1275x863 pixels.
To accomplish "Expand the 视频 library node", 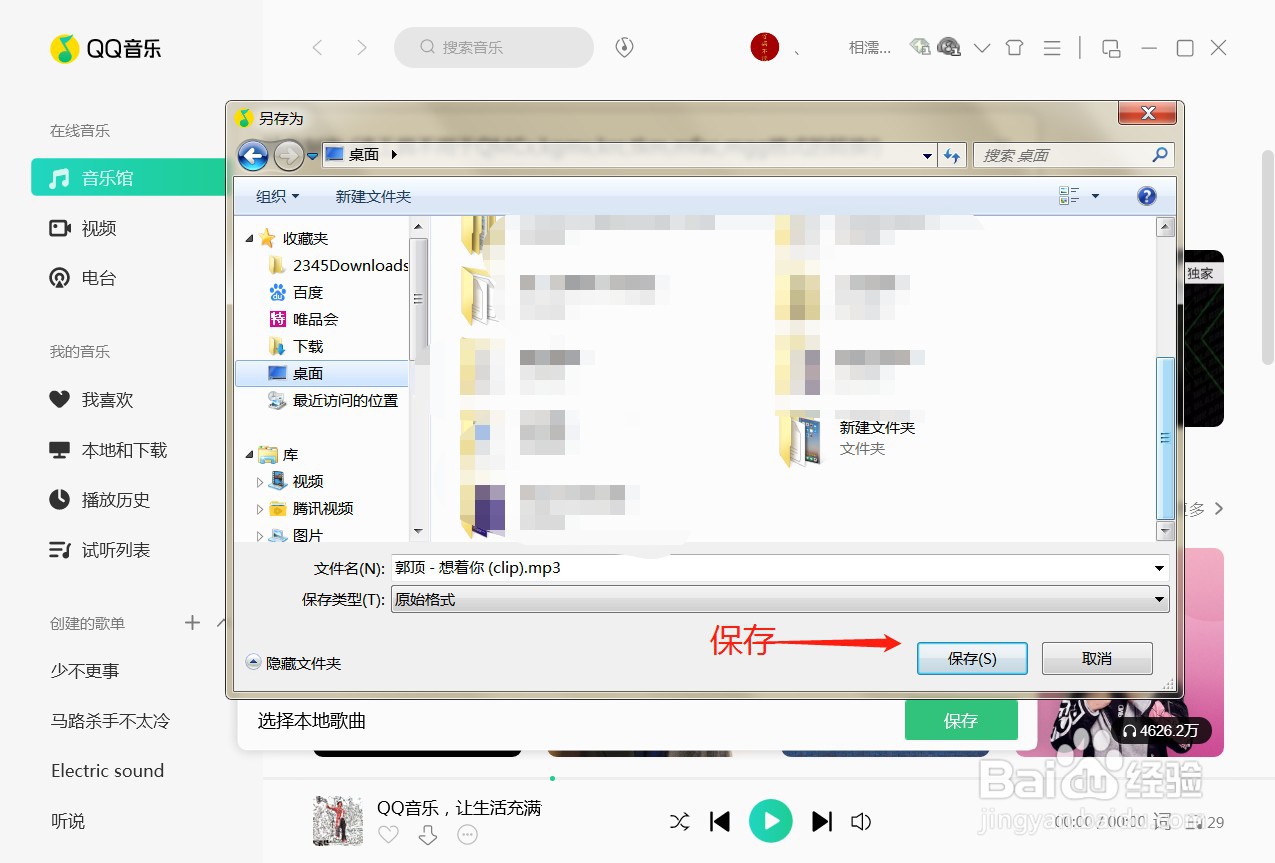I will click(260, 482).
